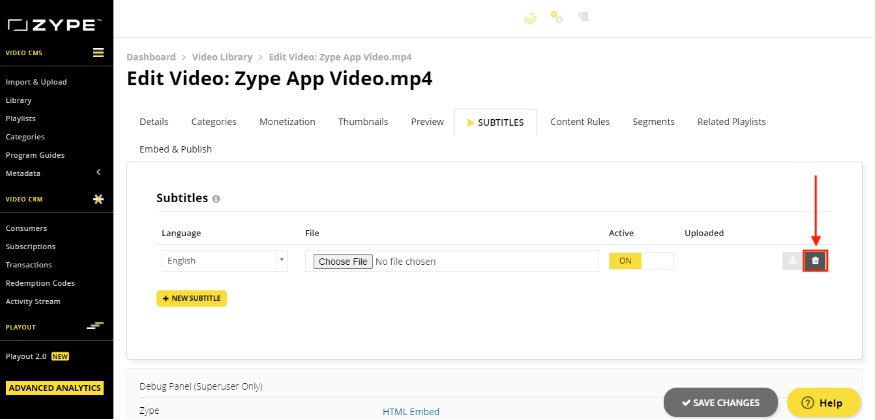Open the English language dropdown
The width and height of the screenshot is (875, 420).
pos(224,261)
